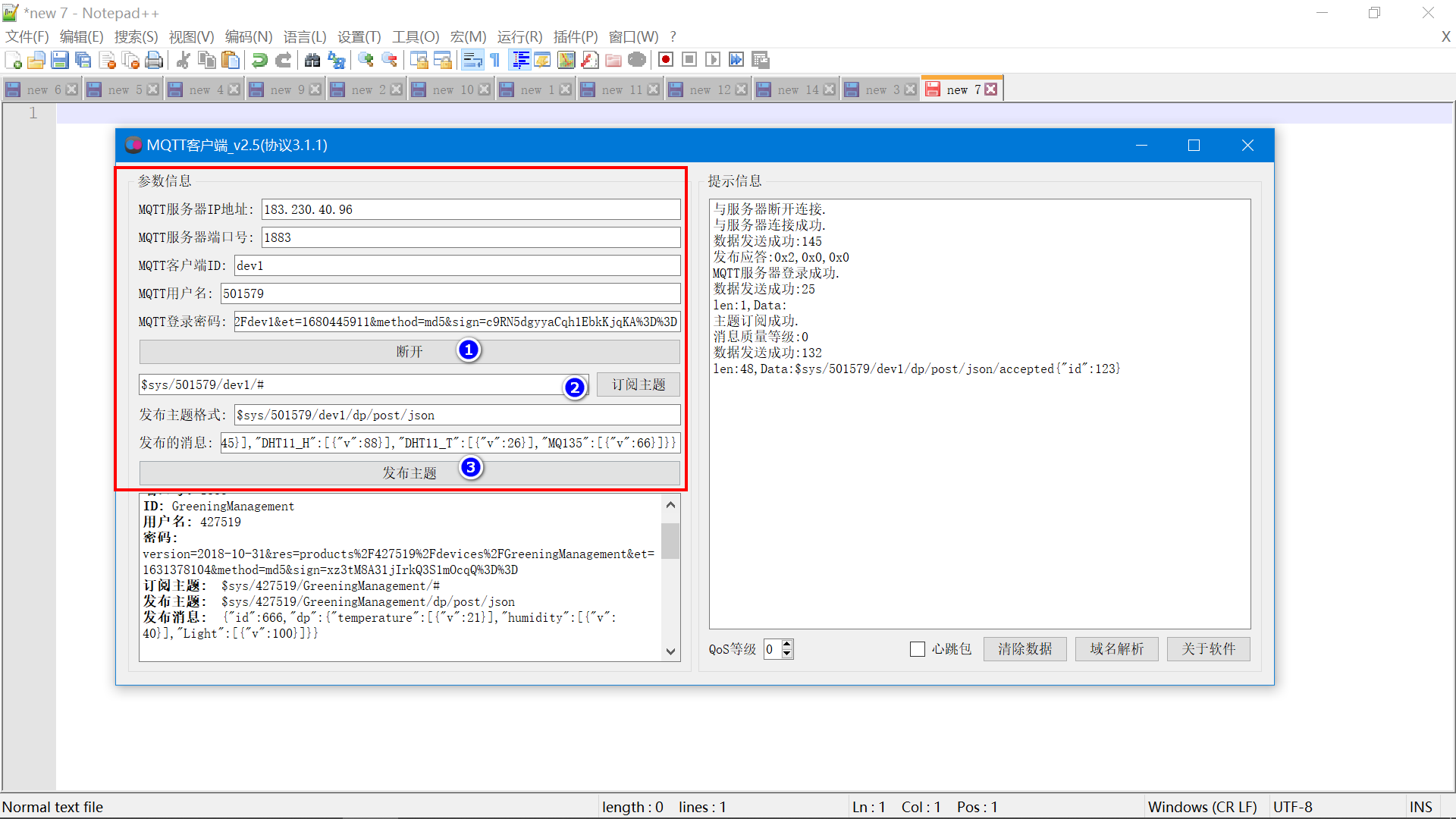This screenshot has width=1456, height=819.
Task: Show all characters pilcrow icon
Action: point(495,60)
